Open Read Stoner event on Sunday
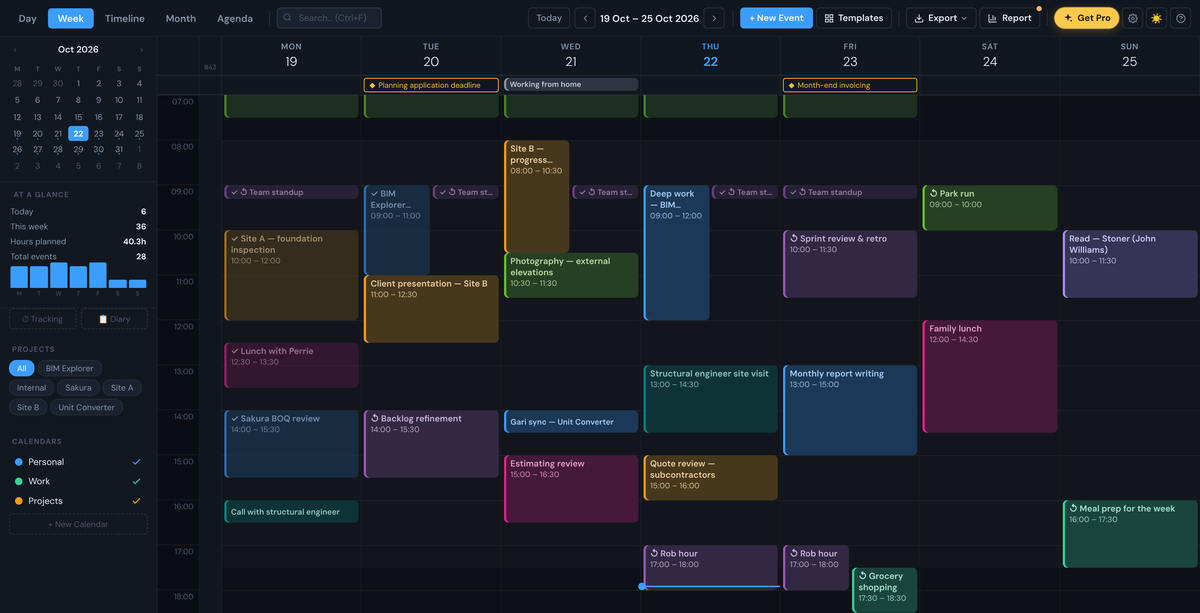This screenshot has width=1200, height=613. (1130, 264)
